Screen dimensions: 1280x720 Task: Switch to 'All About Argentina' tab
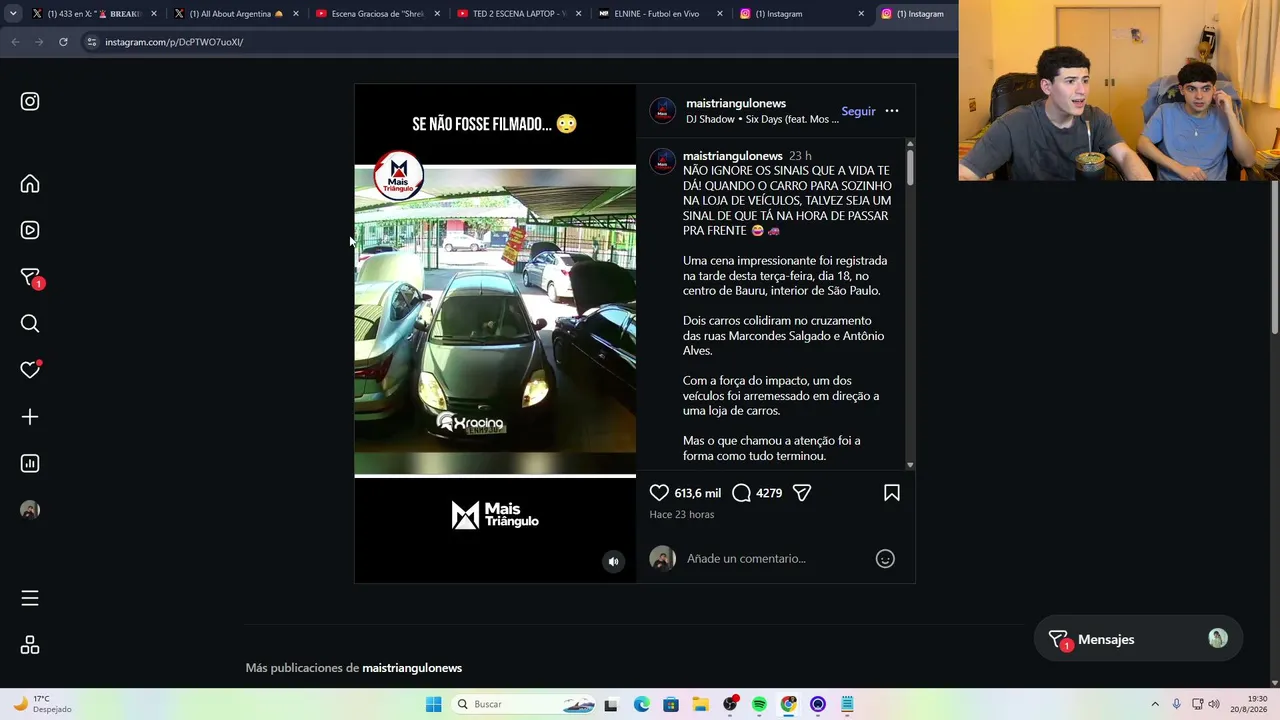tap(234, 14)
